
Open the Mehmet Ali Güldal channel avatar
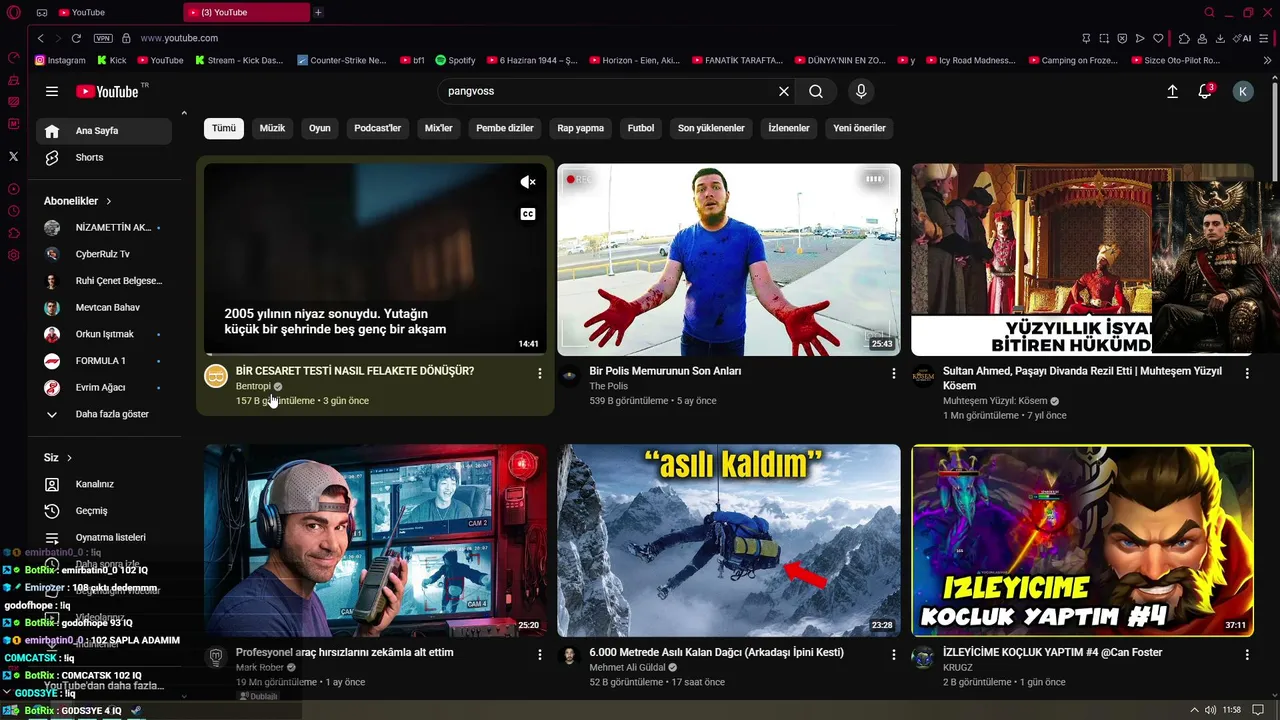tap(569, 657)
